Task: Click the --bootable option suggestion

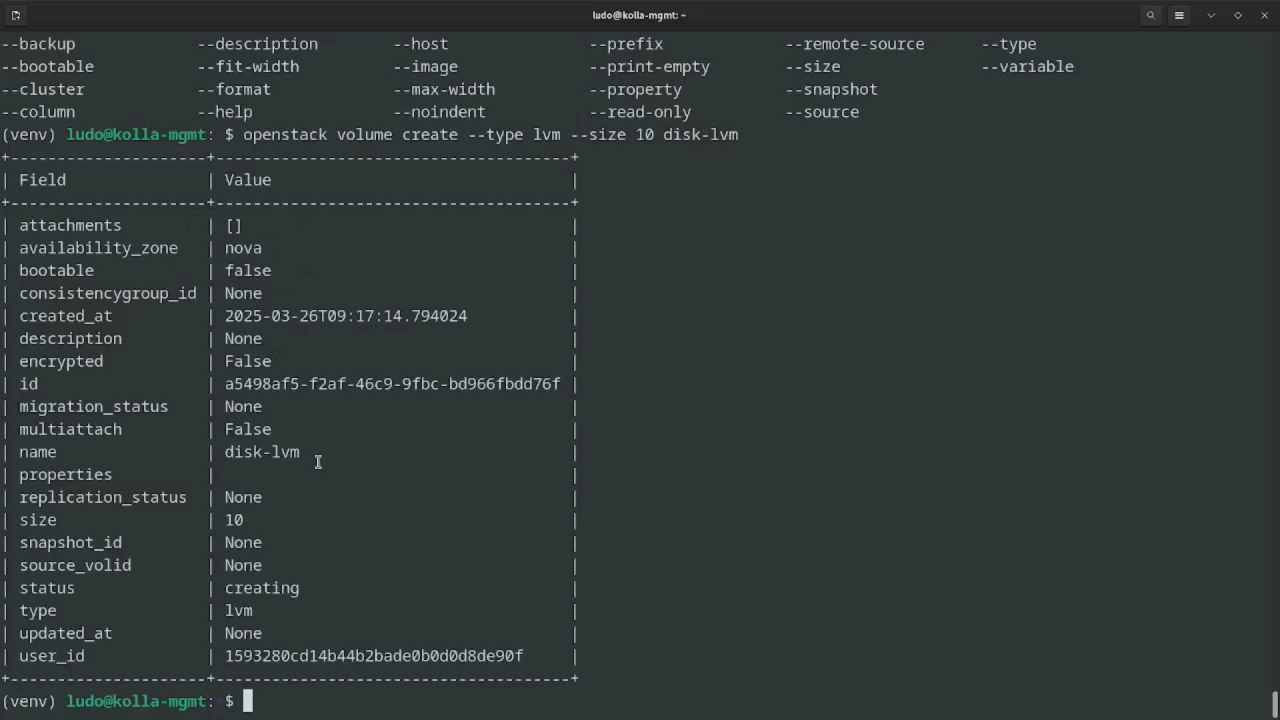Action: [x=47, y=67]
